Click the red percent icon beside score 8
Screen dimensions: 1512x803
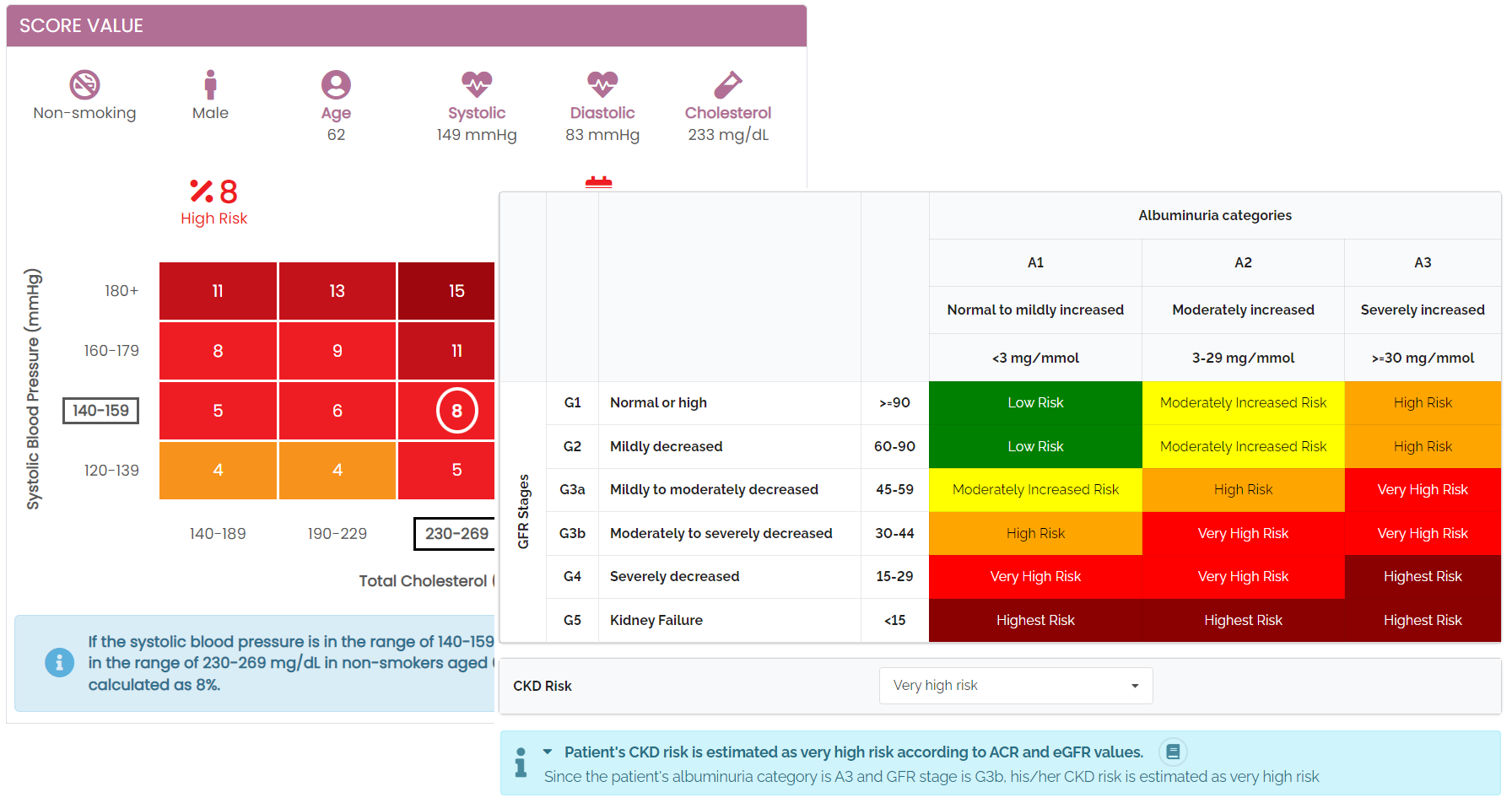tap(201, 191)
